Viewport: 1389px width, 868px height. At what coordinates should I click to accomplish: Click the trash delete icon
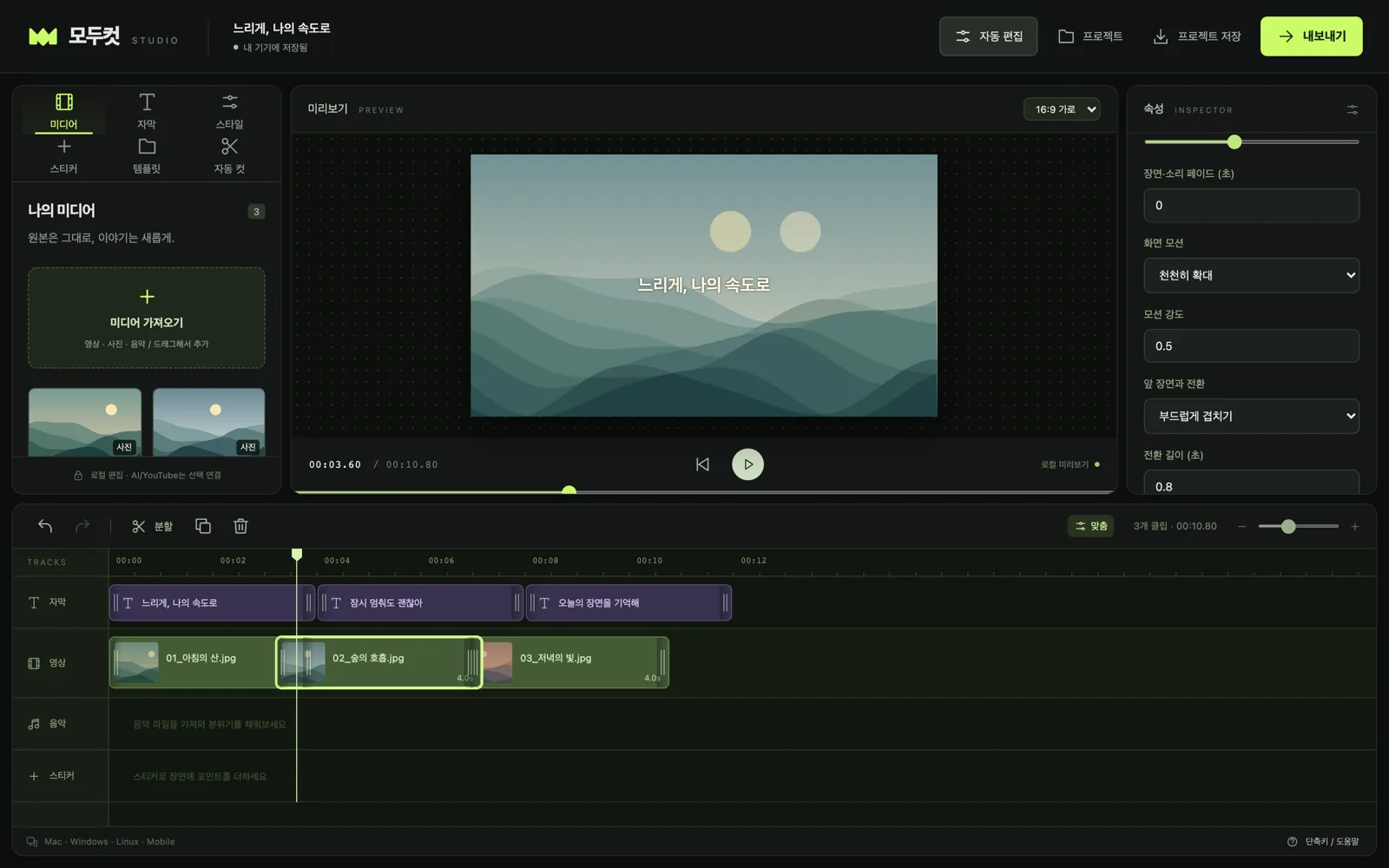240,526
